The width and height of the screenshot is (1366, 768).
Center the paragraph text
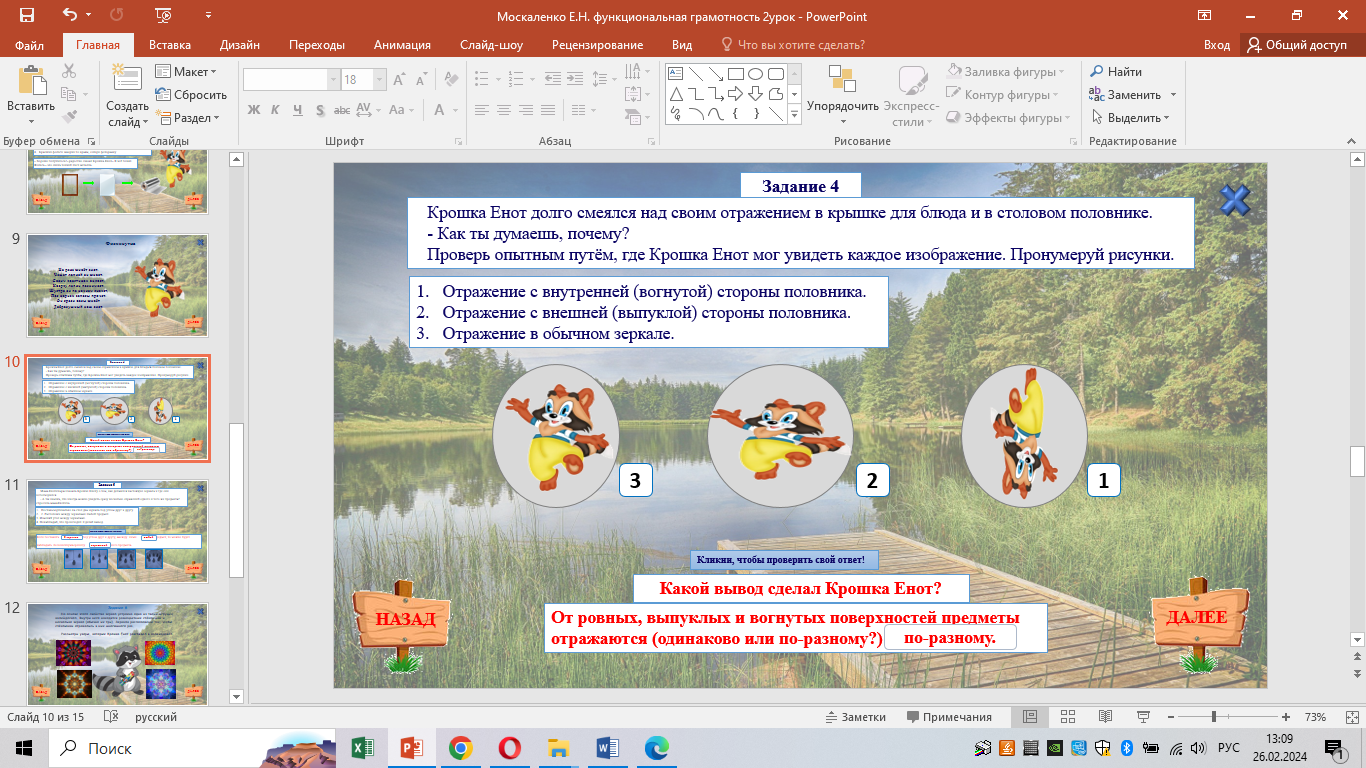tap(506, 110)
